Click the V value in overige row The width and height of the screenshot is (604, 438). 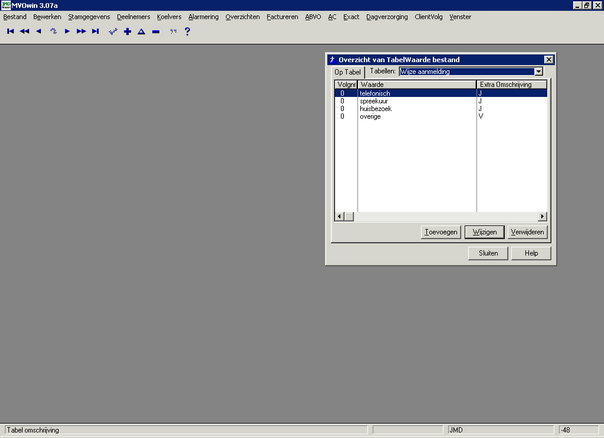pyautogui.click(x=481, y=116)
